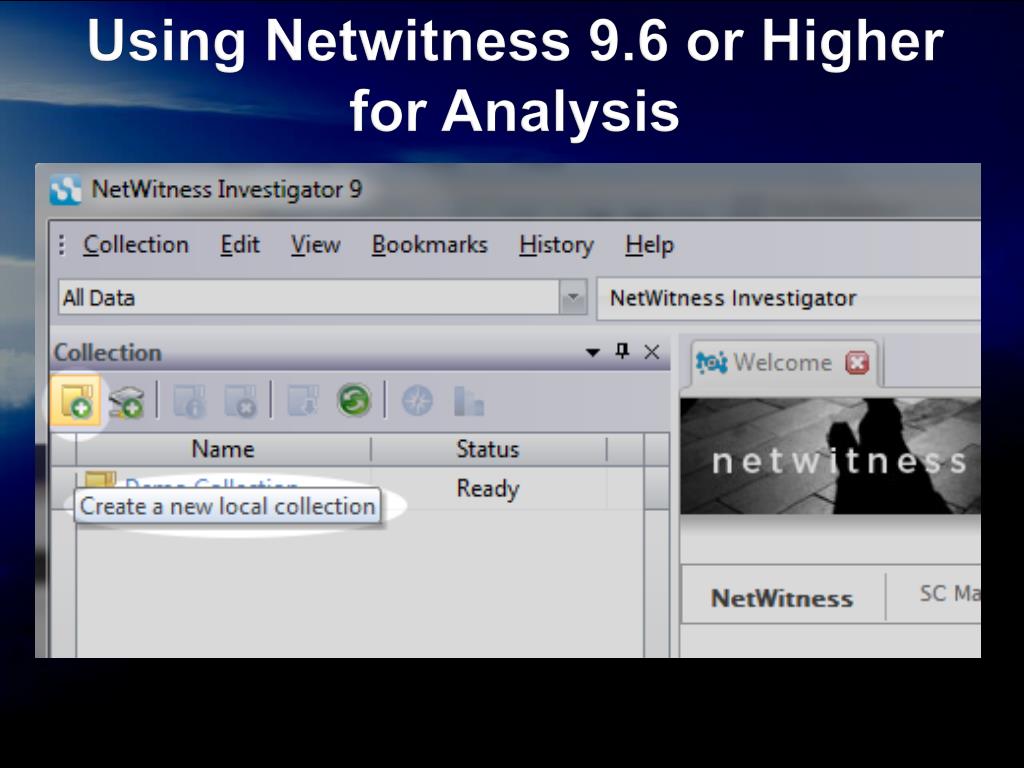1024x768 pixels.
Task: Click the import folder icon with down arrow
Action: pos(303,400)
